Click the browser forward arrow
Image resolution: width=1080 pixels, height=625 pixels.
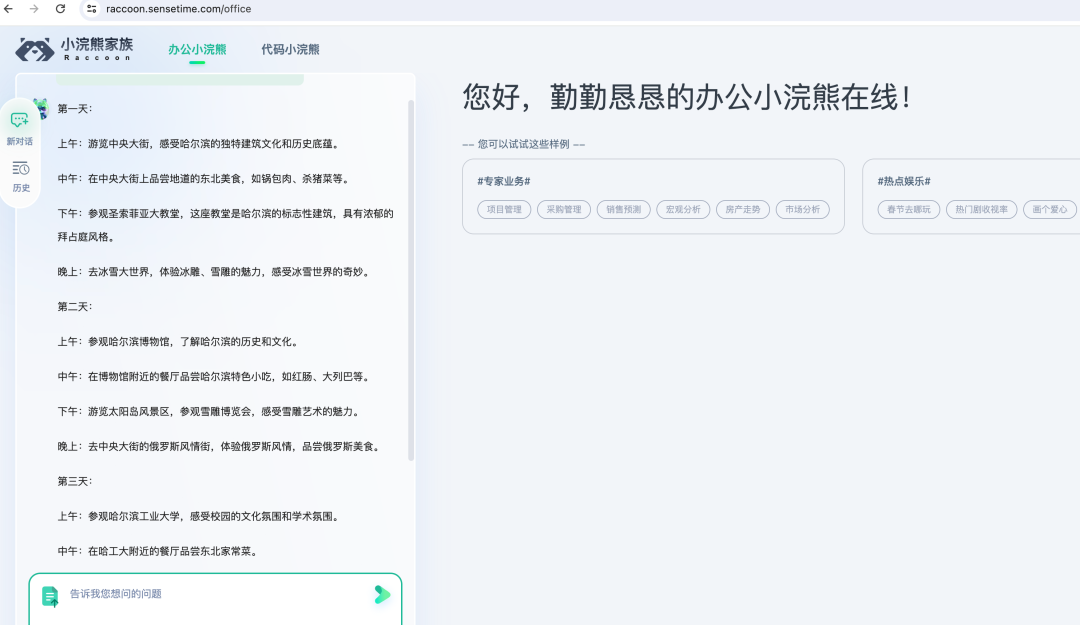coord(34,9)
